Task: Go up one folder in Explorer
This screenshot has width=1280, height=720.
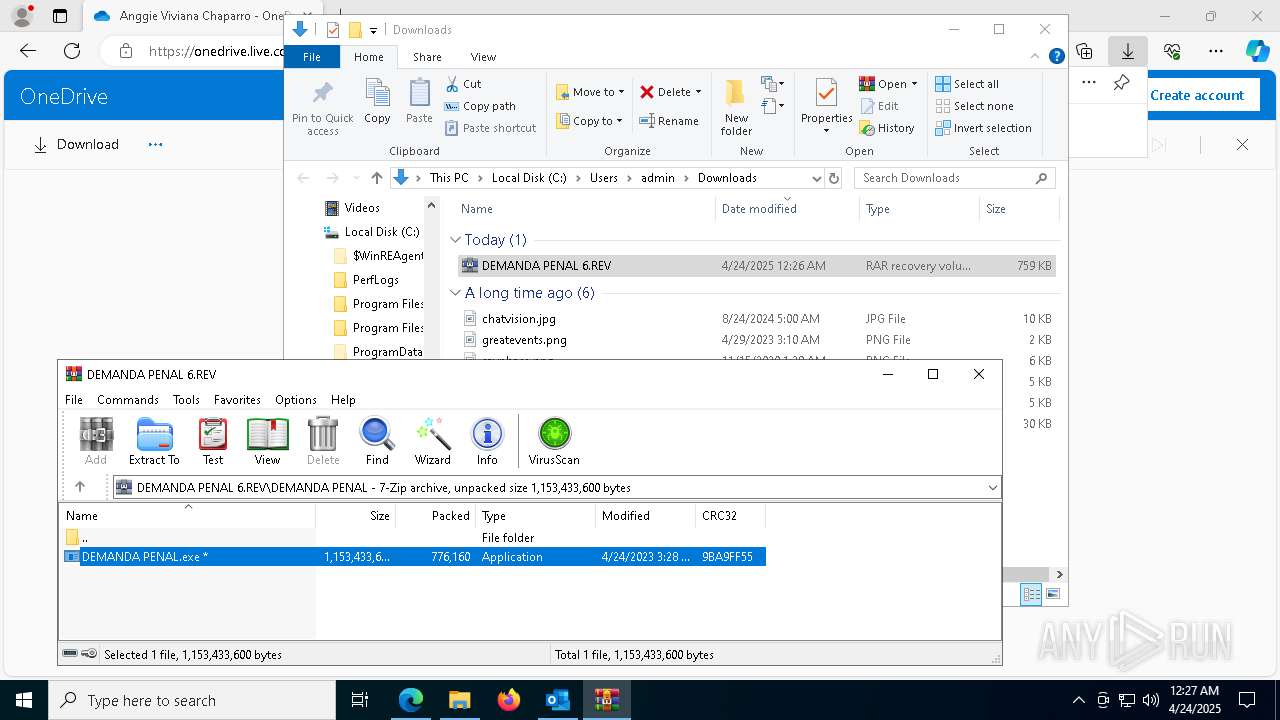Action: (x=376, y=178)
